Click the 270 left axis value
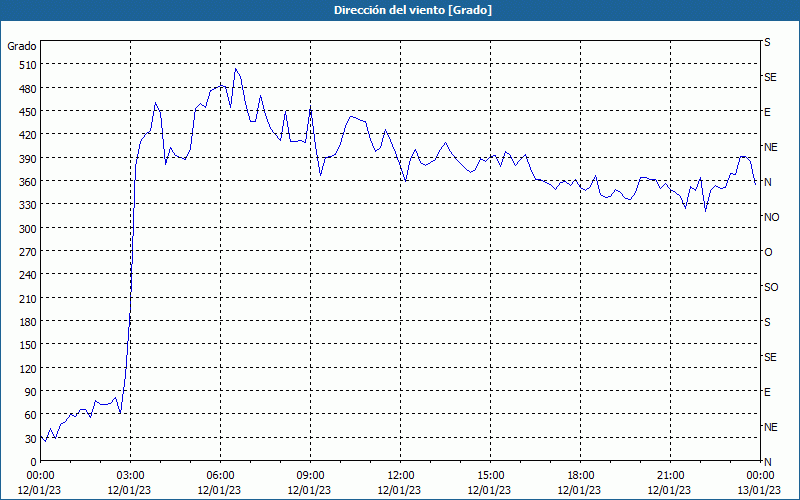800x500 pixels. [x=28, y=252]
